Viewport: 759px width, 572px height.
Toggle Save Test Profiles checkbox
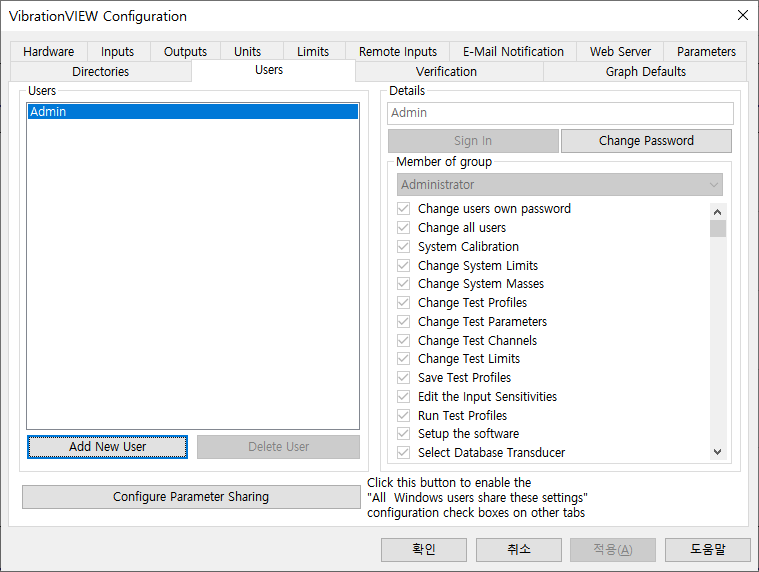coord(403,377)
